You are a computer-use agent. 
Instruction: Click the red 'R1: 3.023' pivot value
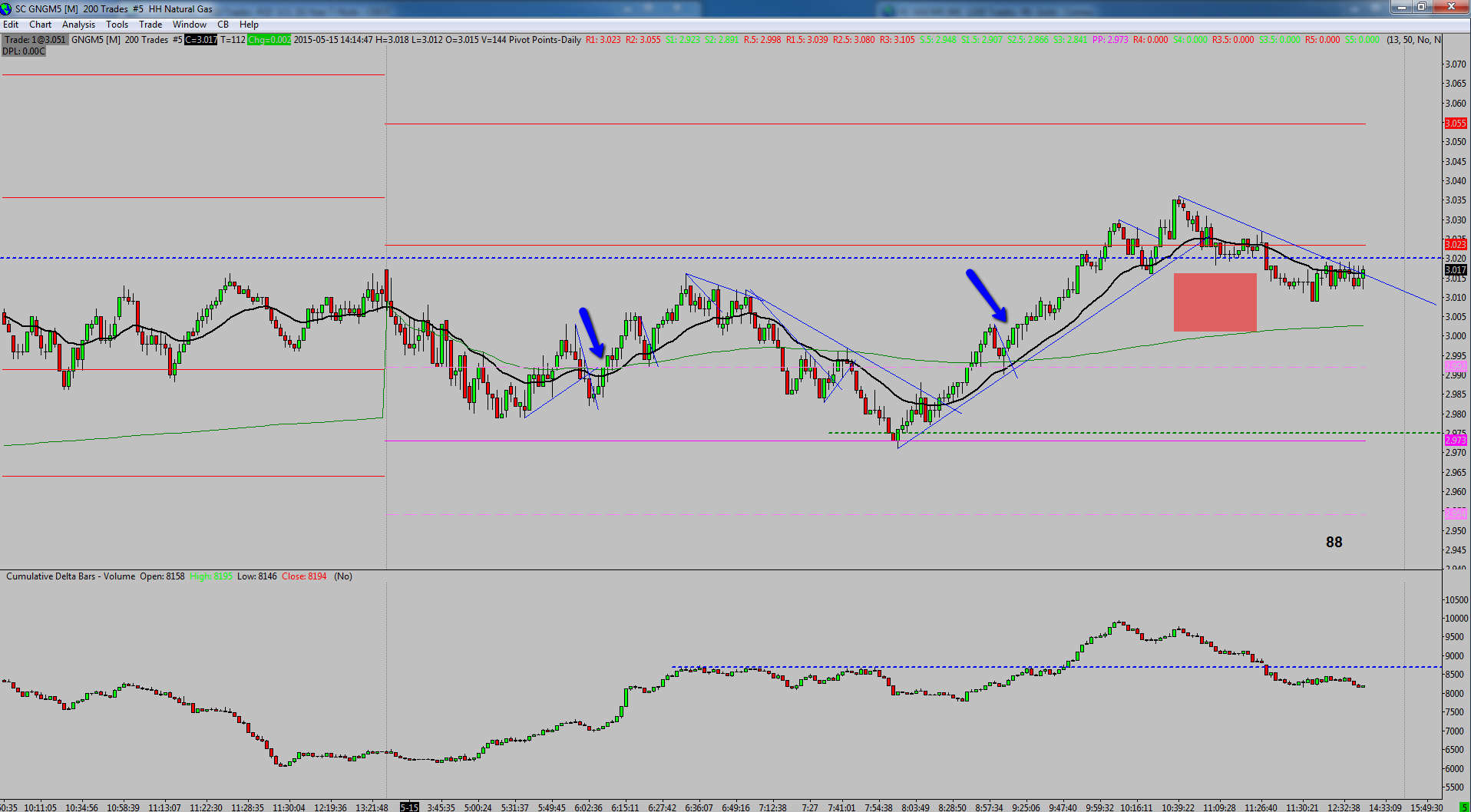coord(603,40)
